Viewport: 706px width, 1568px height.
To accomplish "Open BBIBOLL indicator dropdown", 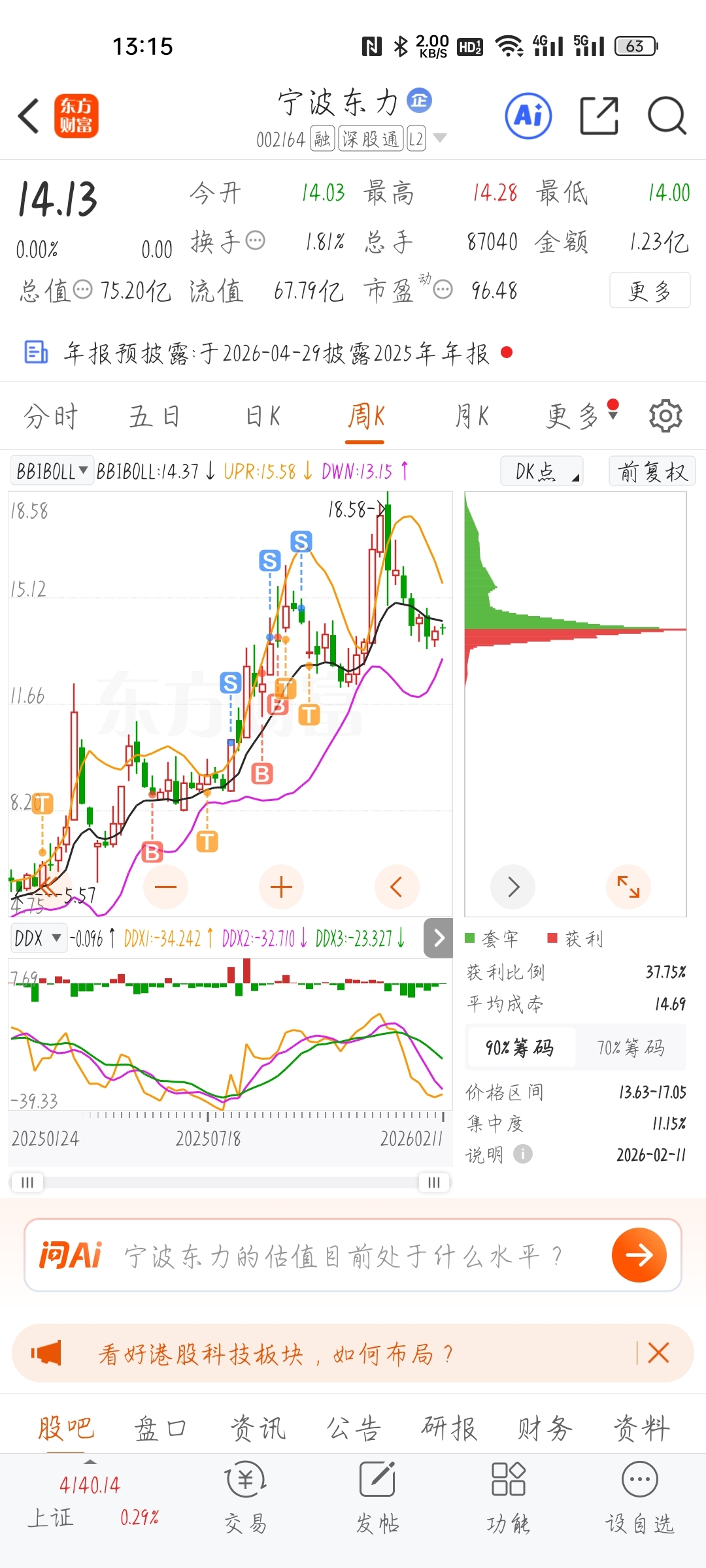I will click(52, 471).
